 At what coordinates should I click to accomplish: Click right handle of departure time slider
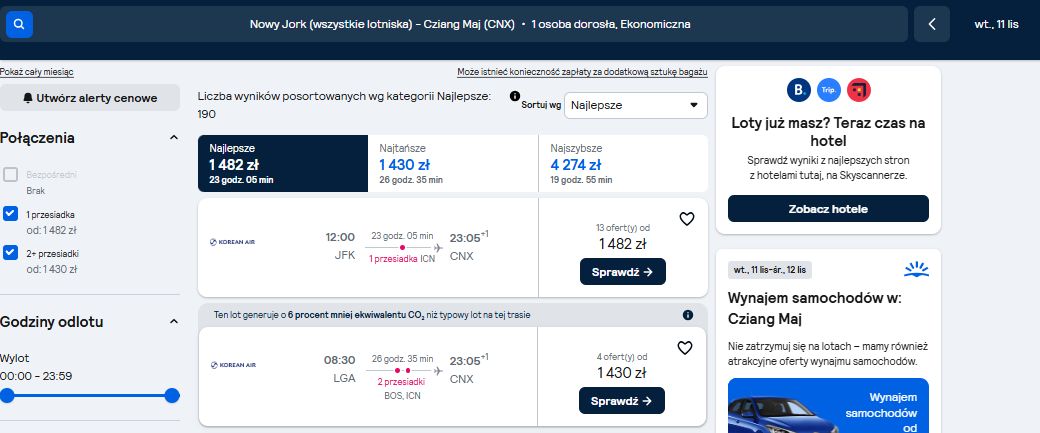click(172, 396)
